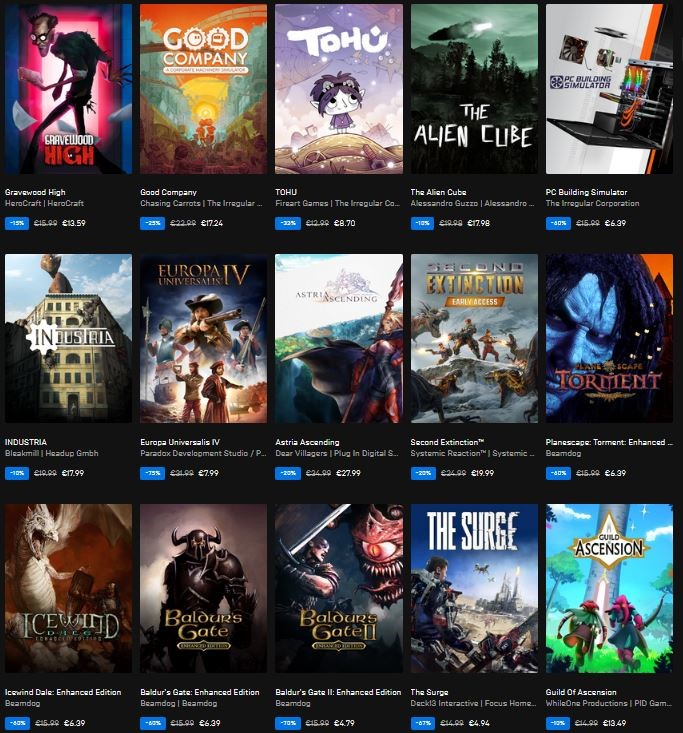Click the €27.99 price of Astria Ascending
This screenshot has width=683, height=733.
point(348,473)
